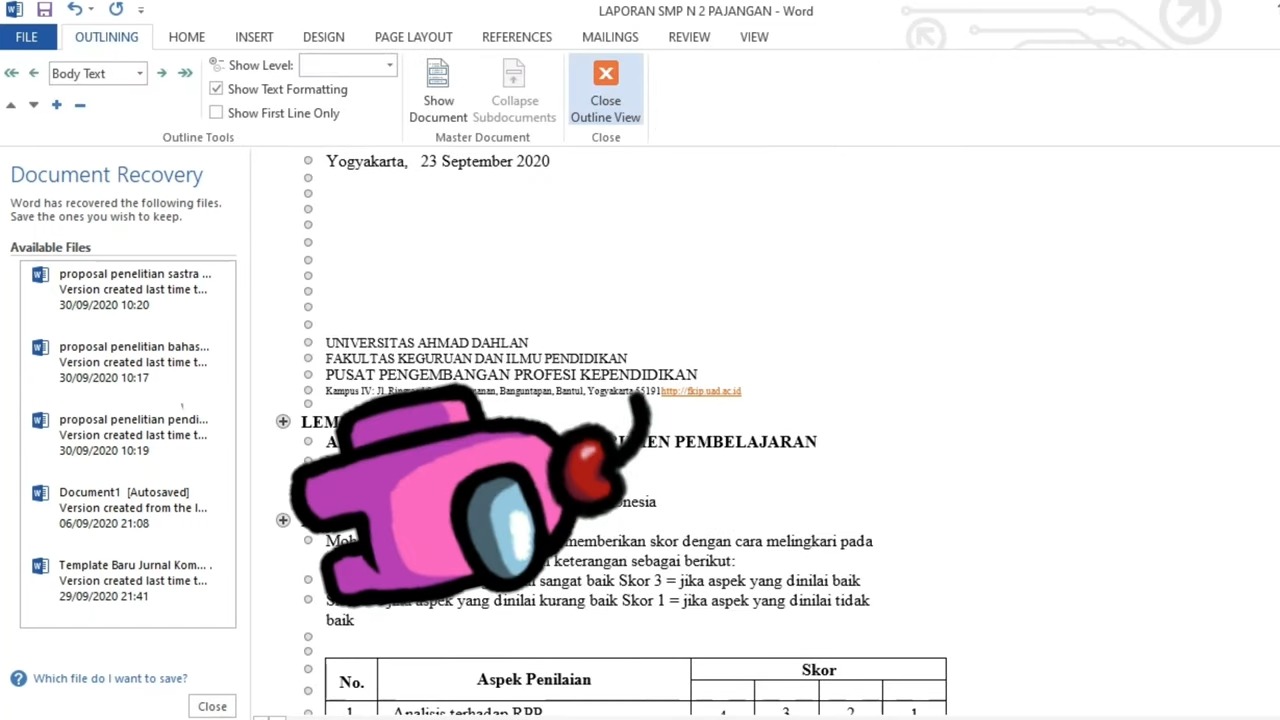The height and width of the screenshot is (720, 1280).
Task: Switch to the INSERT tab
Action: 254,37
